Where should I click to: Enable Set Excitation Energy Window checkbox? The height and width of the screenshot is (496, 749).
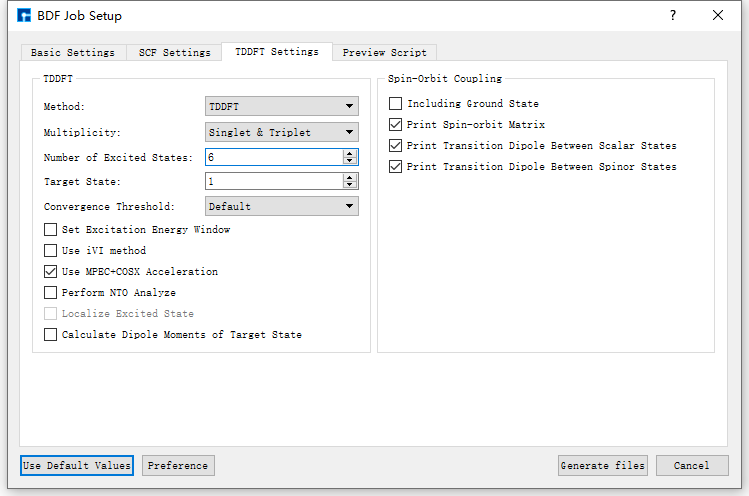[x=51, y=230]
